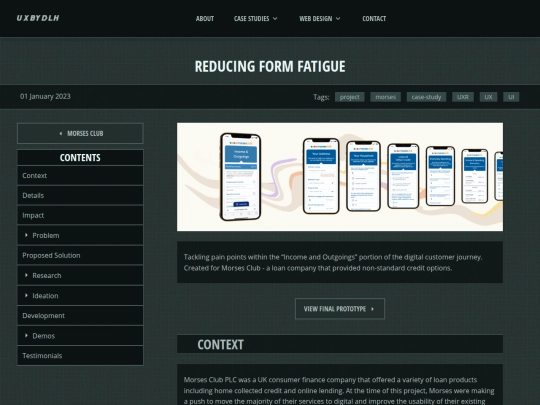Image resolution: width=540 pixels, height=405 pixels.
Task: Expand the Web Design dropdown chevron
Action: point(338,19)
